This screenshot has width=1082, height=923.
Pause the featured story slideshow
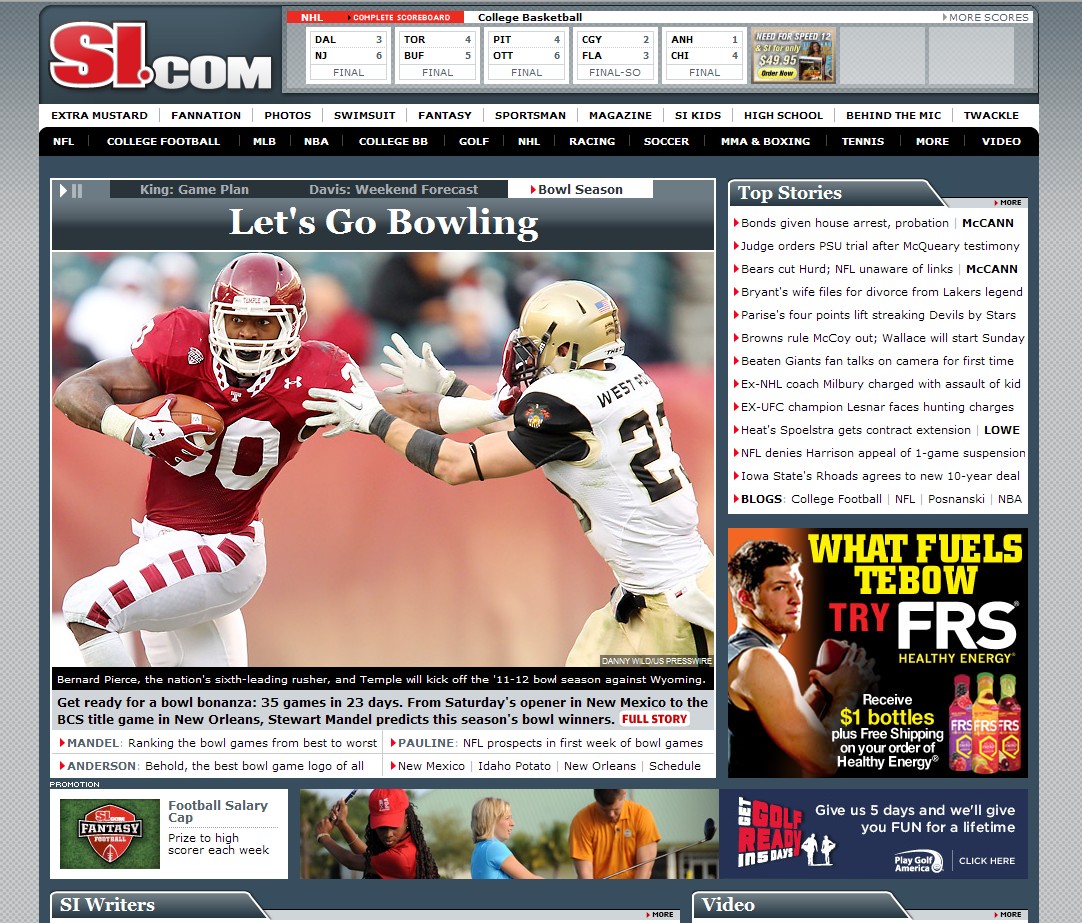click(77, 190)
